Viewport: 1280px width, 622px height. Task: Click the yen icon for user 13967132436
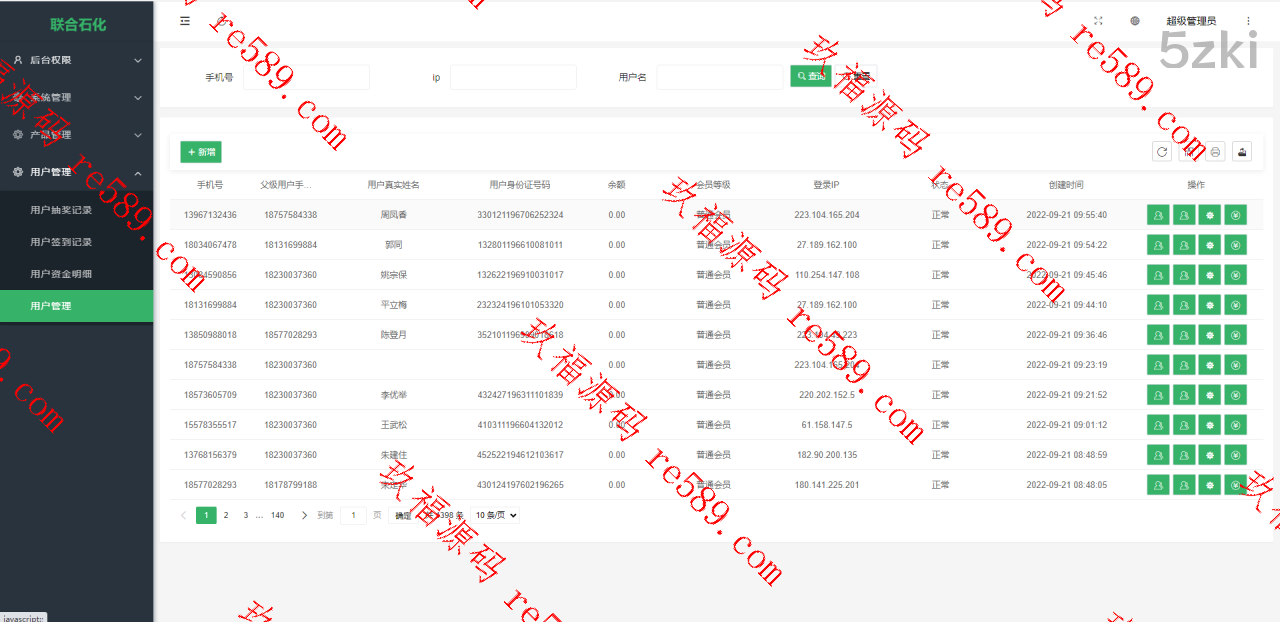tap(1236, 215)
